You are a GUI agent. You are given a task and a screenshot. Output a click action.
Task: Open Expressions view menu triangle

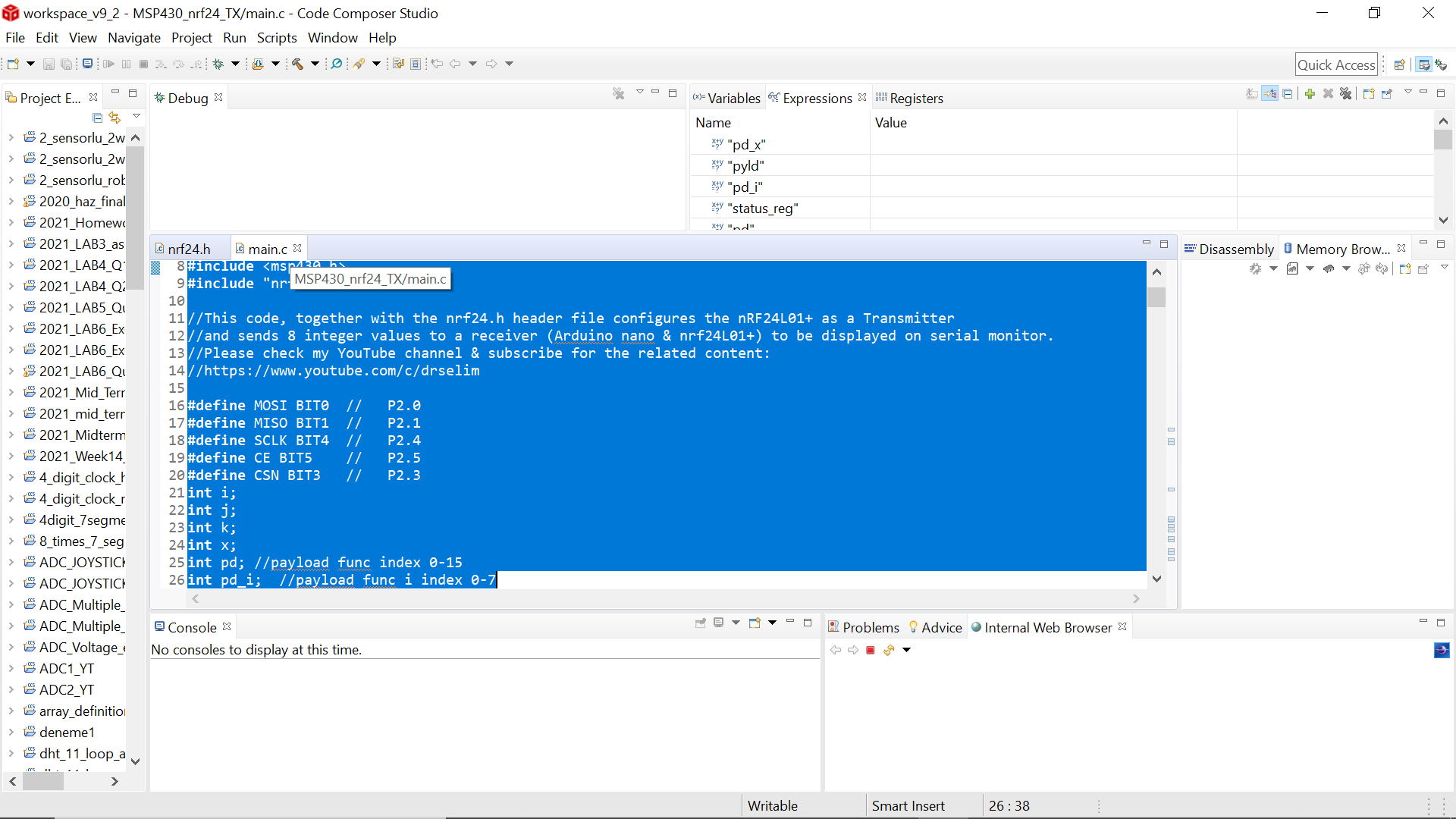click(1408, 92)
